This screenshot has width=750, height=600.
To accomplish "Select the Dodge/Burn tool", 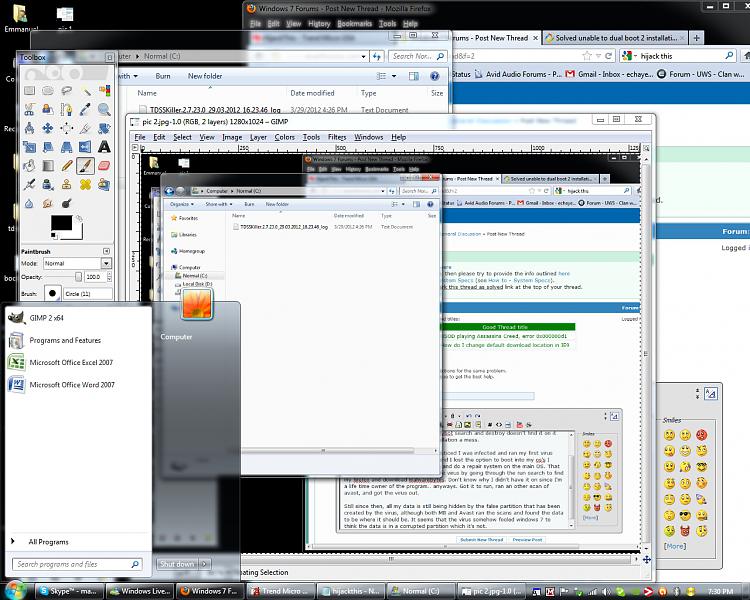I will 66,203.
